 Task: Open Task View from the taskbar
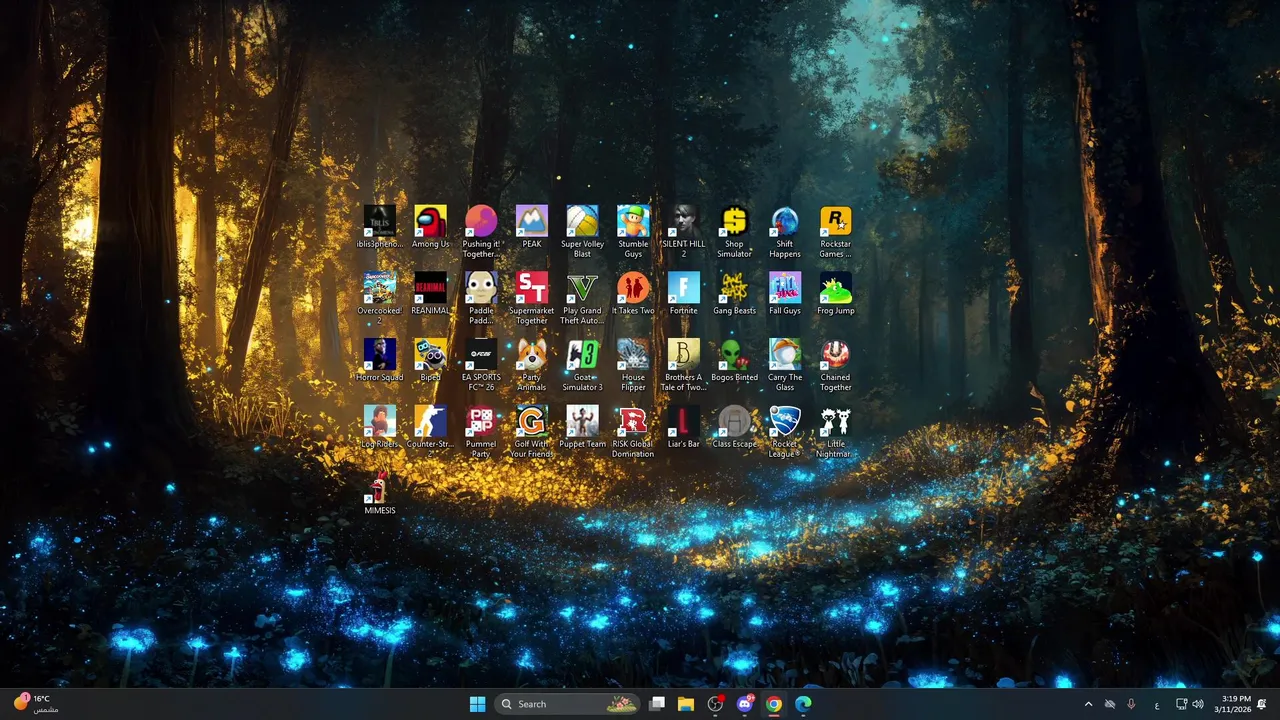coord(657,704)
